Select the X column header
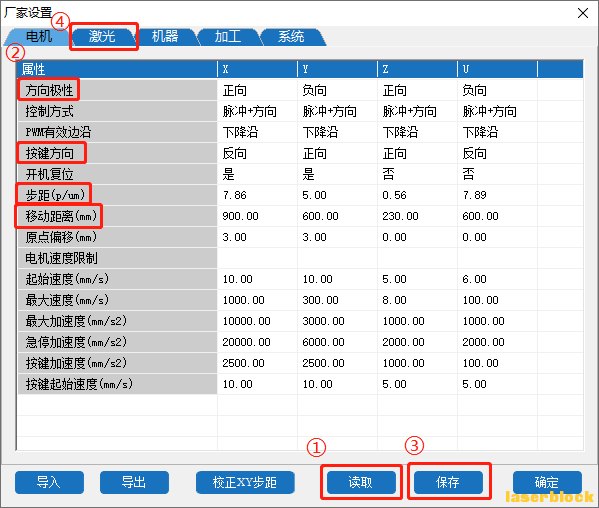Viewport: 599px width, 508px height. (x=257, y=69)
